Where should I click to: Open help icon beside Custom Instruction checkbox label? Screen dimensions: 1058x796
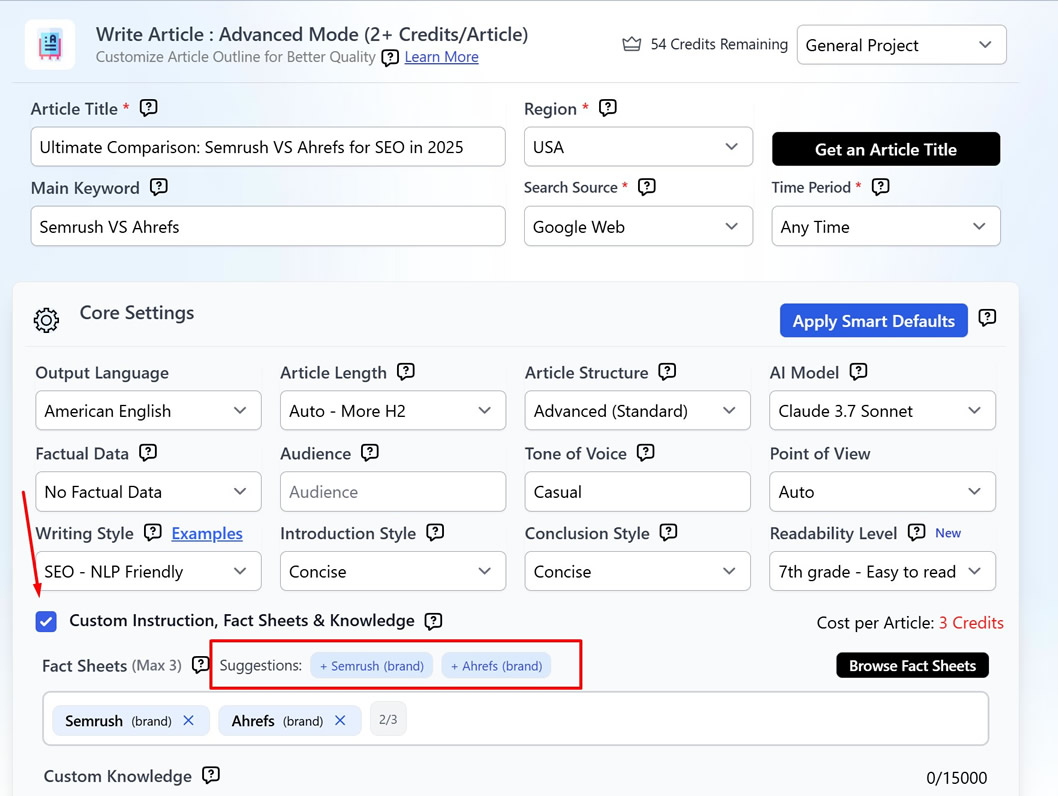(x=433, y=621)
